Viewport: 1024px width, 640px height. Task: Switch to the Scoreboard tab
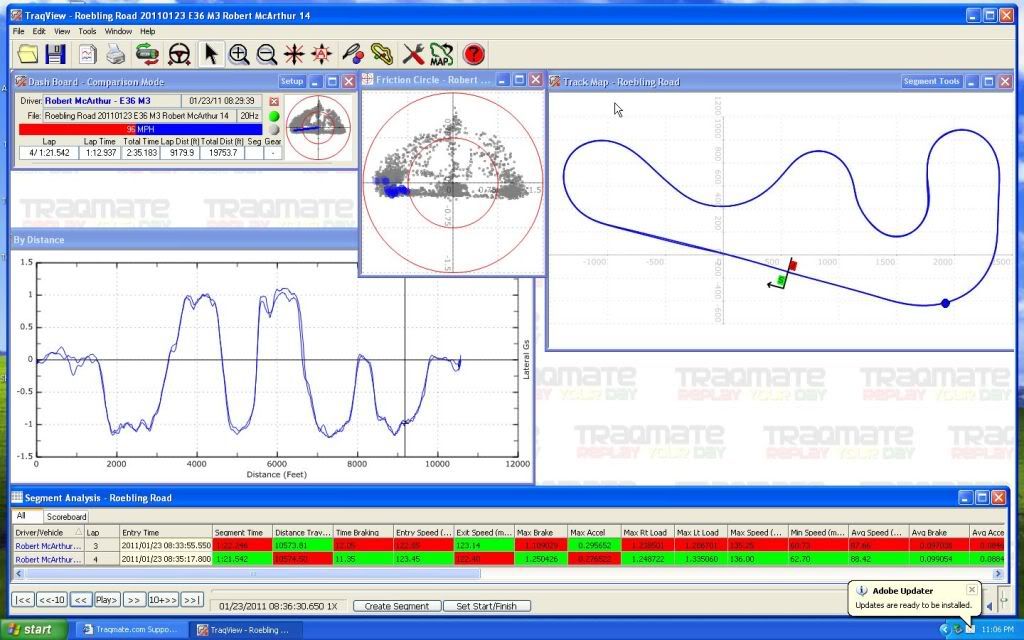66,517
